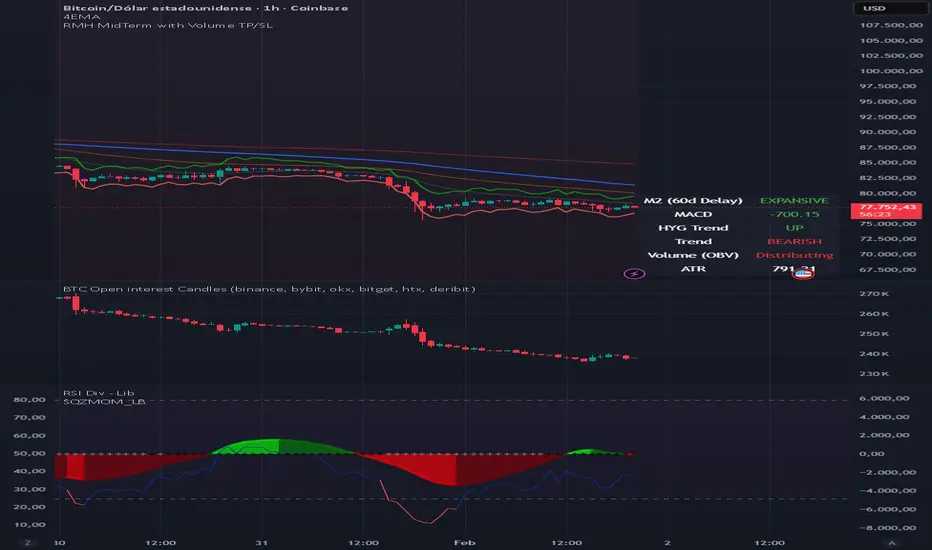Click the EXPANSIVE status value
932x550 pixels.
click(x=794, y=200)
